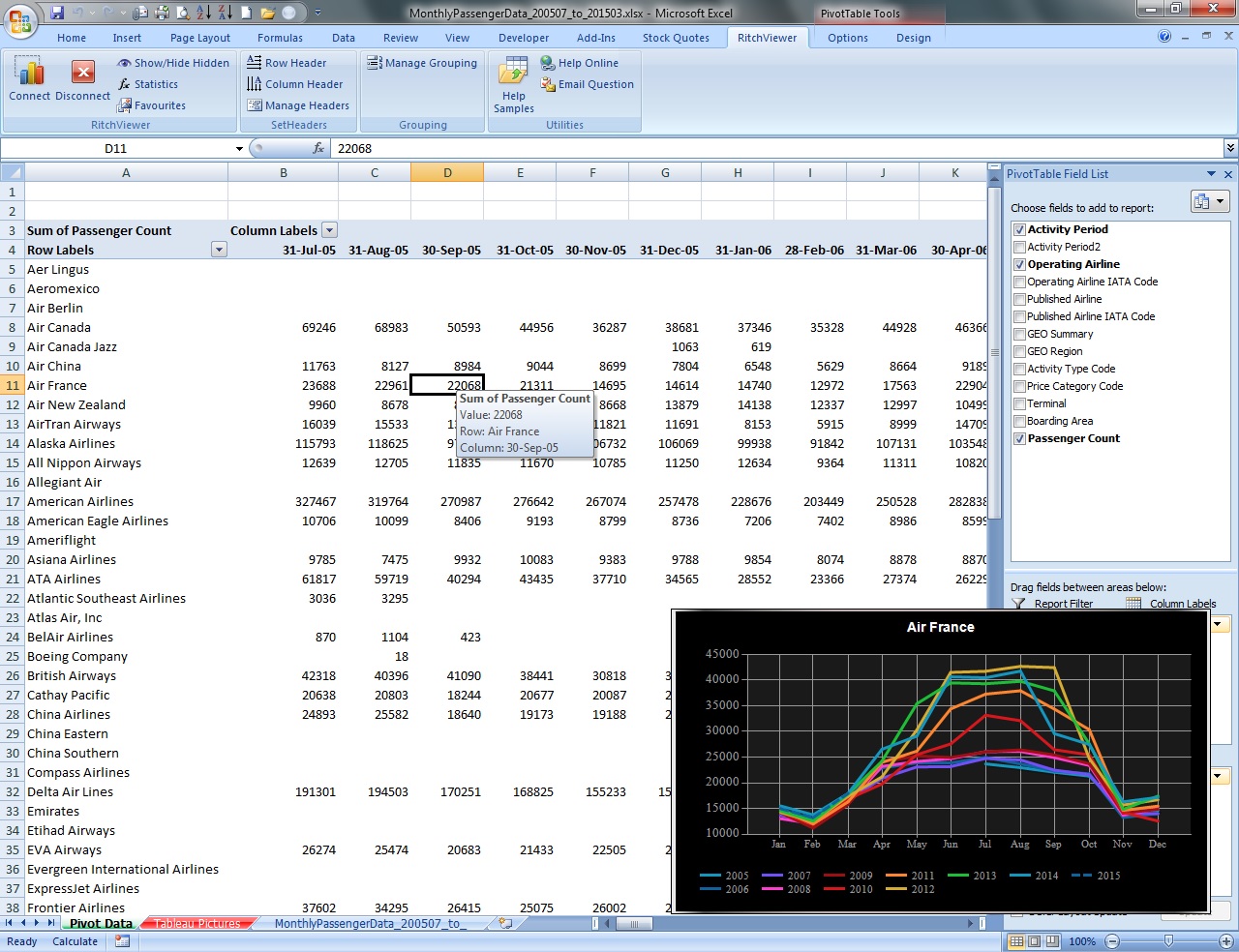Image resolution: width=1239 pixels, height=952 pixels.
Task: Click the zoom in plus button
Action: 1226,941
